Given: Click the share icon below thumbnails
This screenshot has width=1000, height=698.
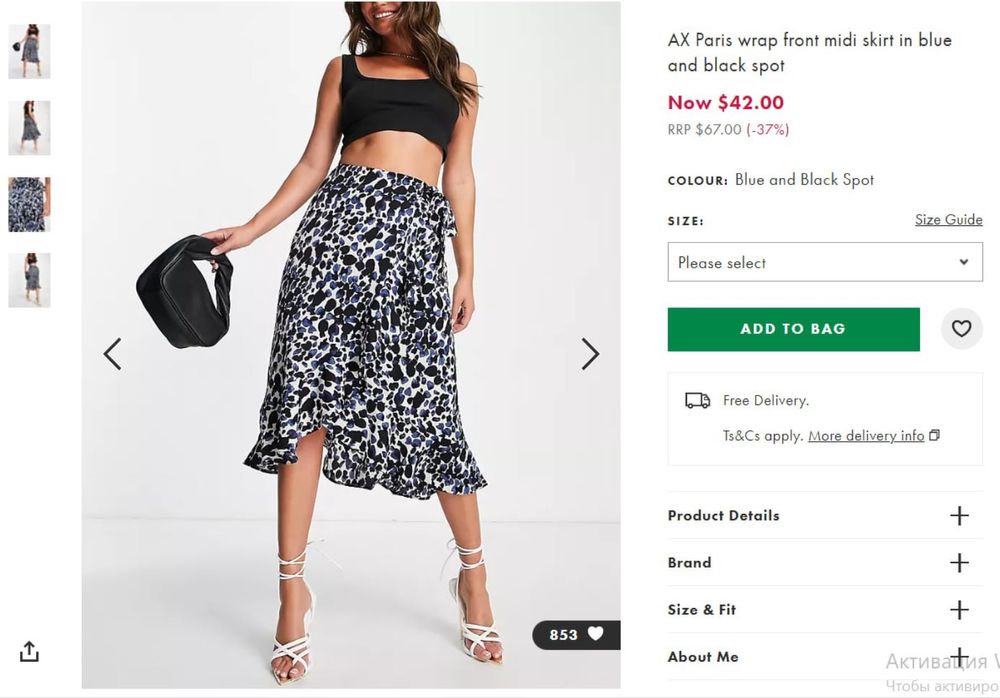Looking at the screenshot, I should pos(30,651).
